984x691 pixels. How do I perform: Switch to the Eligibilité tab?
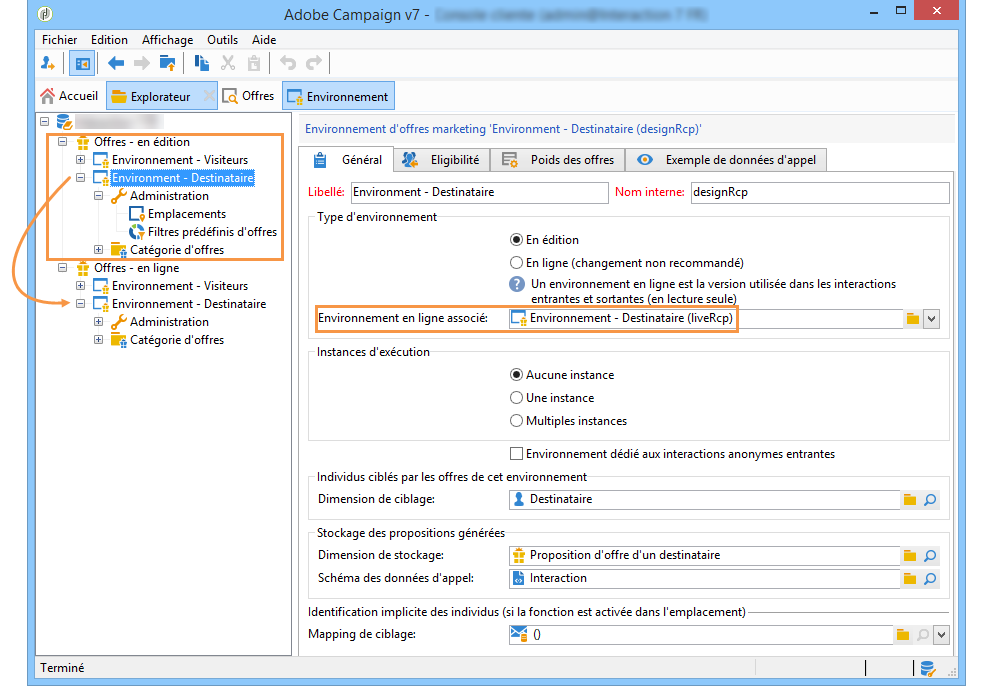[442, 160]
